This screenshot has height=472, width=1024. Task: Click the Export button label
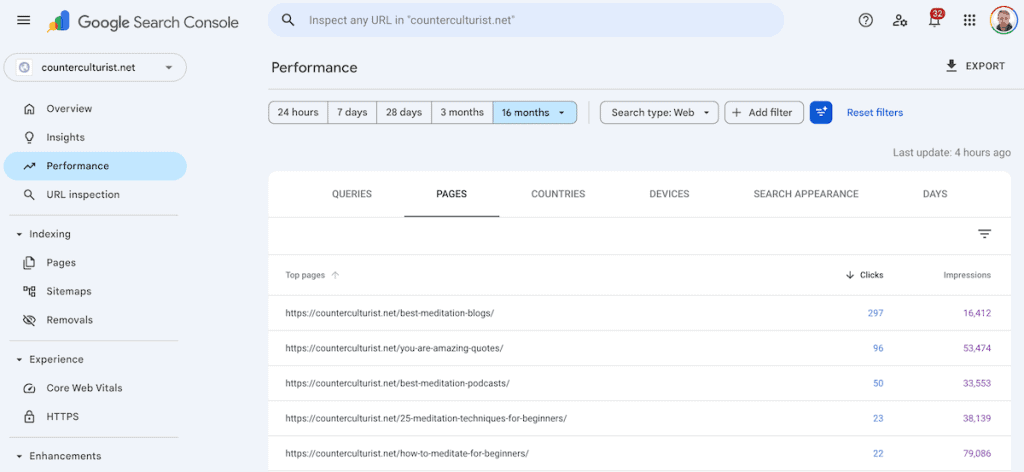coord(985,66)
